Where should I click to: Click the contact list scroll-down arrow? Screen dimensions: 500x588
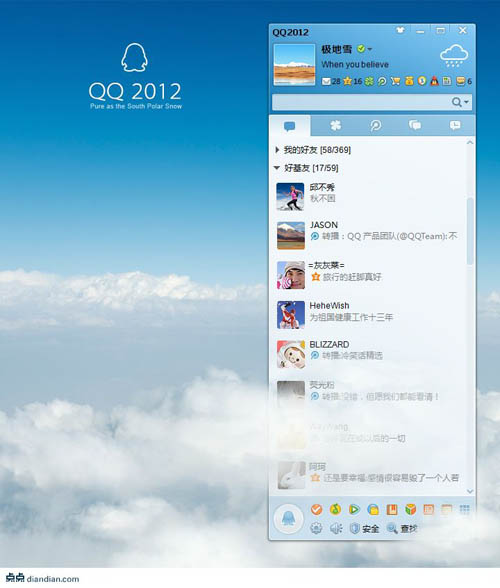pos(470,491)
